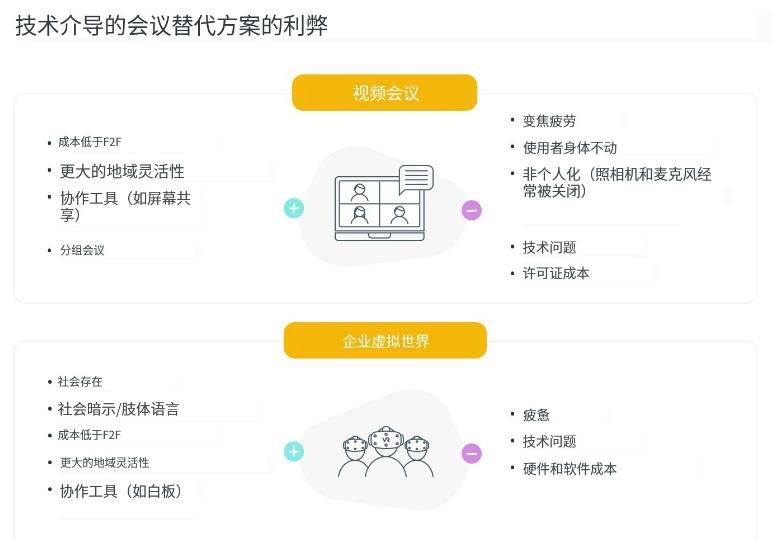Click the 非个人化 bullet about cameras and microphones
775x539 pixels.
(616, 182)
